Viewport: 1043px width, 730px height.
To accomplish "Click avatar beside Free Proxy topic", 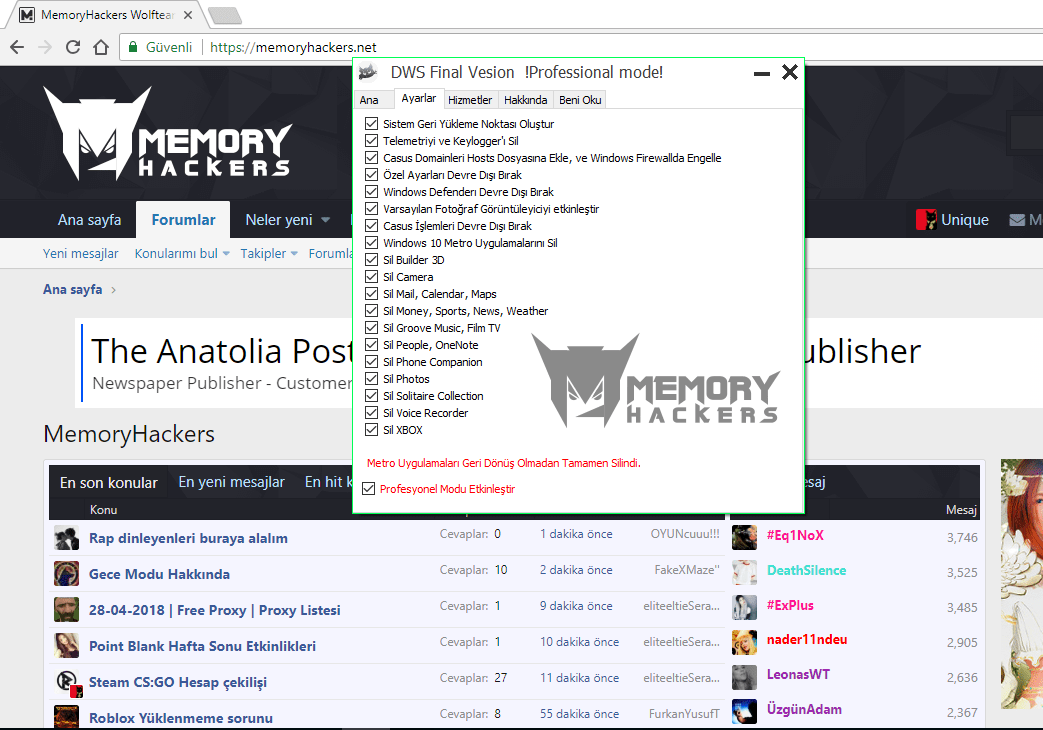I will pos(67,610).
